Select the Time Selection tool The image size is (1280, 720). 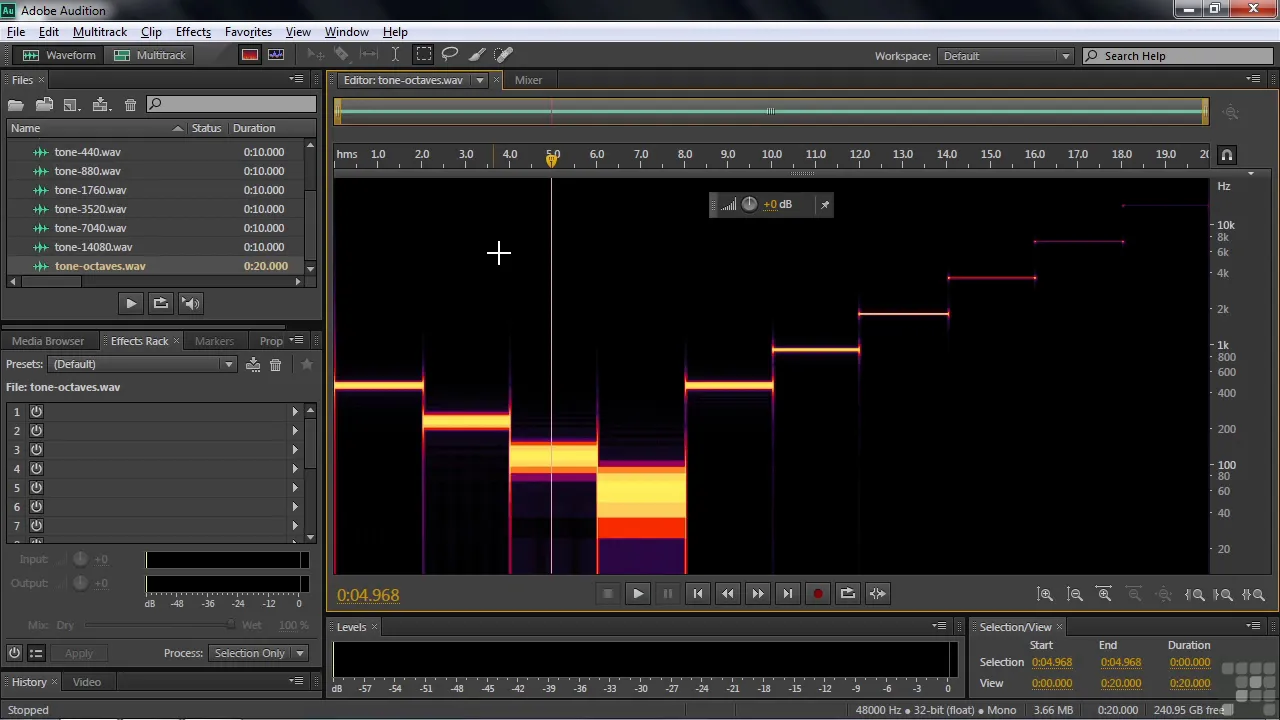point(395,55)
